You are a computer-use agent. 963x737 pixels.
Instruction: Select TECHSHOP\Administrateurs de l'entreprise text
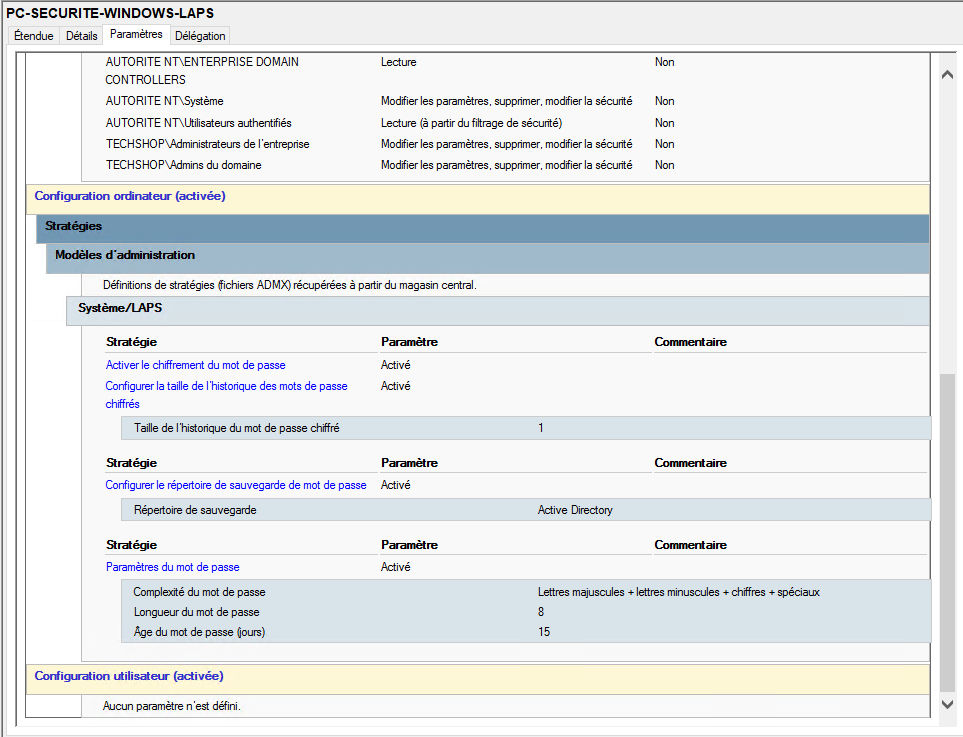click(208, 144)
